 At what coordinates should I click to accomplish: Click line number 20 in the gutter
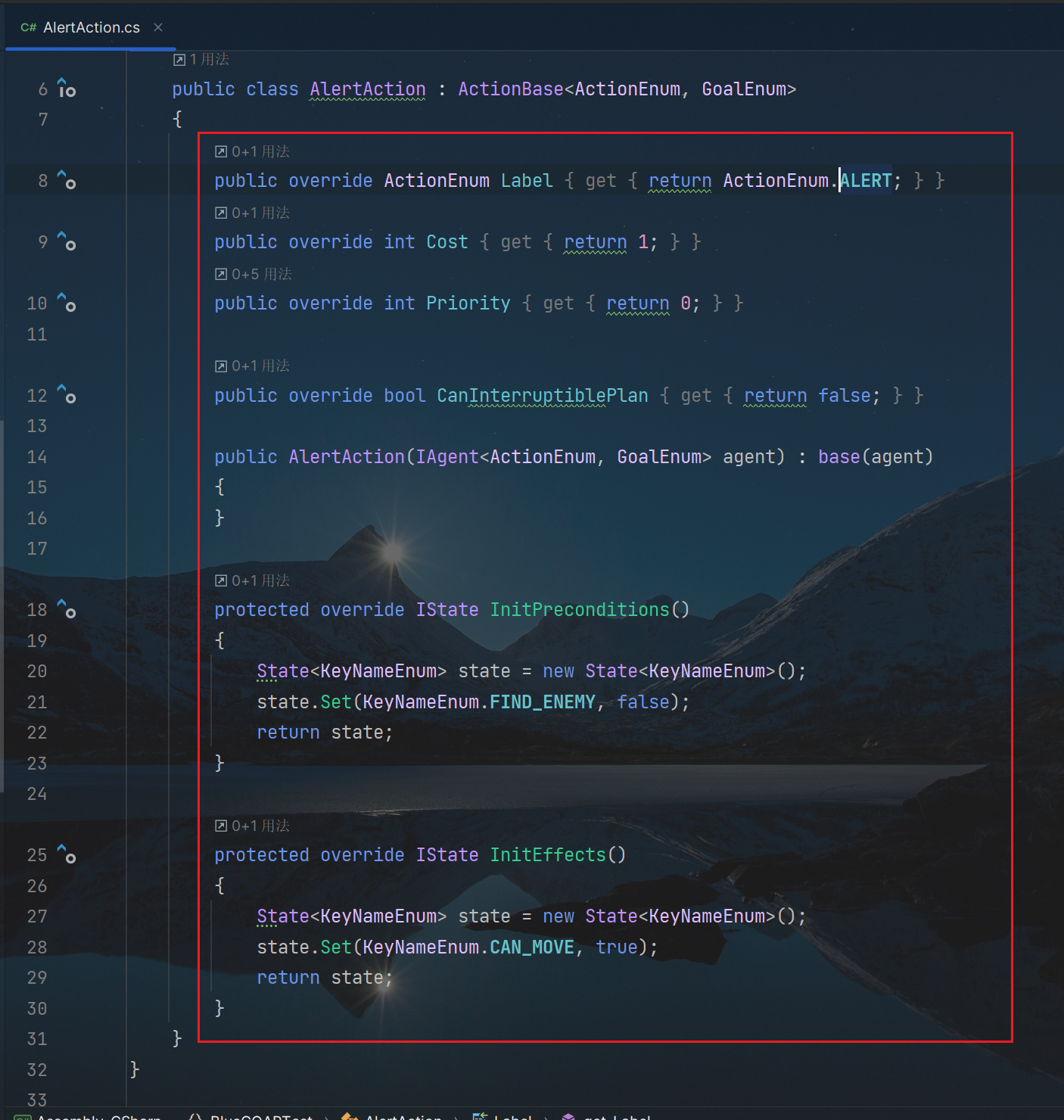[37, 671]
